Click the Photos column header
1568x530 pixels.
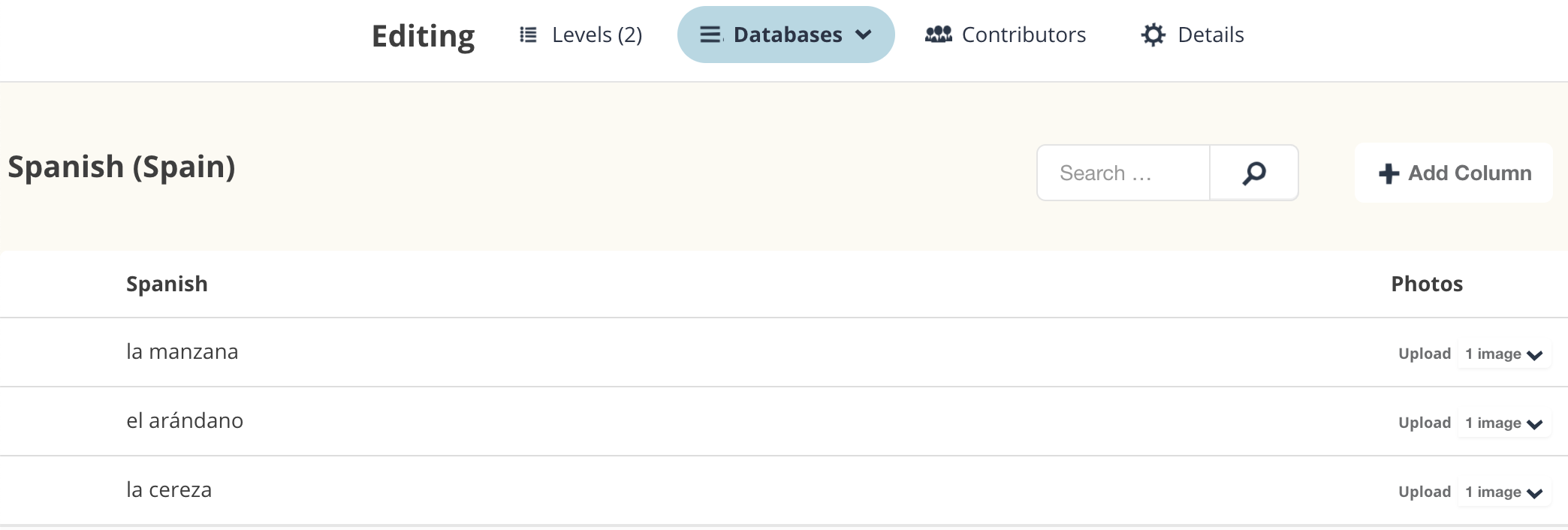(x=1426, y=285)
